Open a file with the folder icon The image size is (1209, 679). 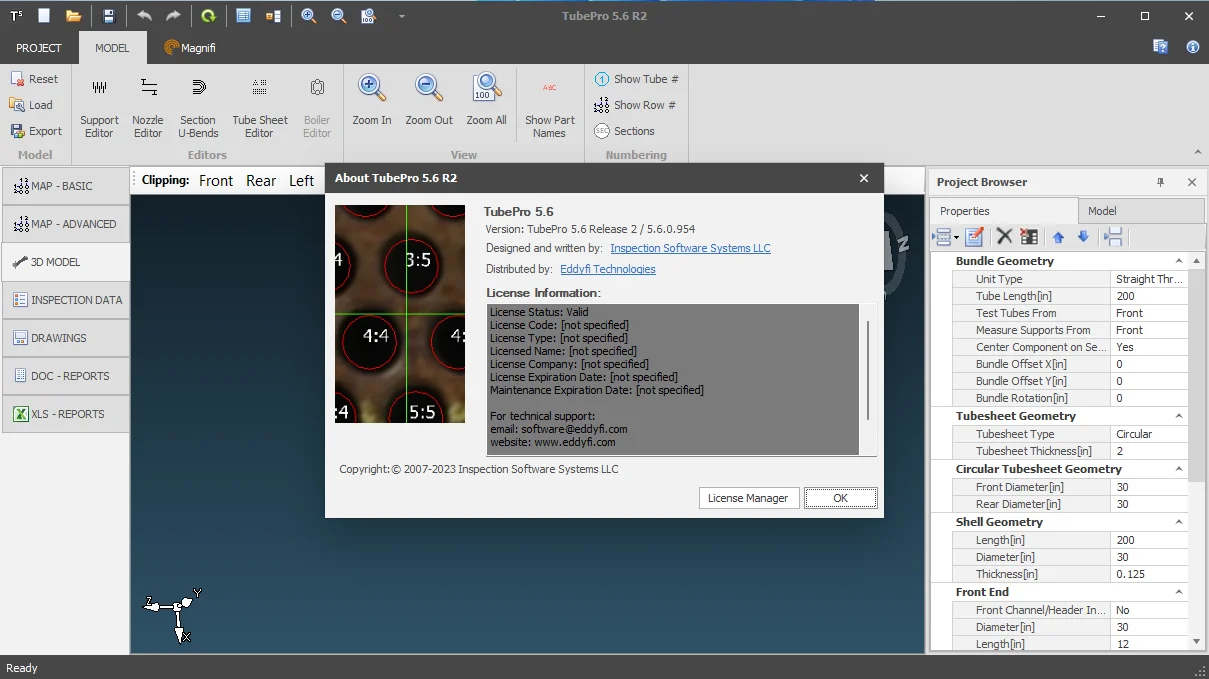73,16
